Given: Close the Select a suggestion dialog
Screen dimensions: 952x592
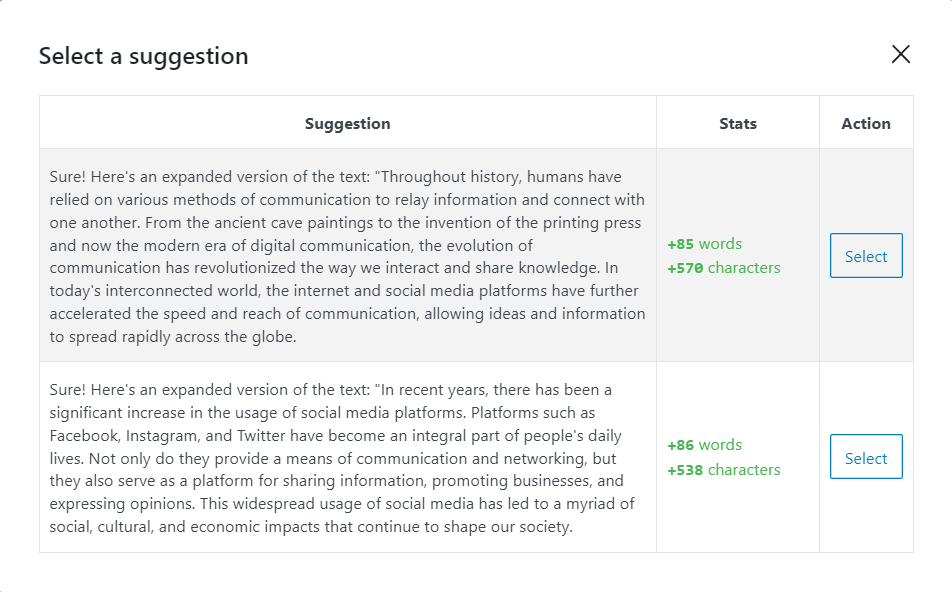Looking at the screenshot, I should [900, 55].
